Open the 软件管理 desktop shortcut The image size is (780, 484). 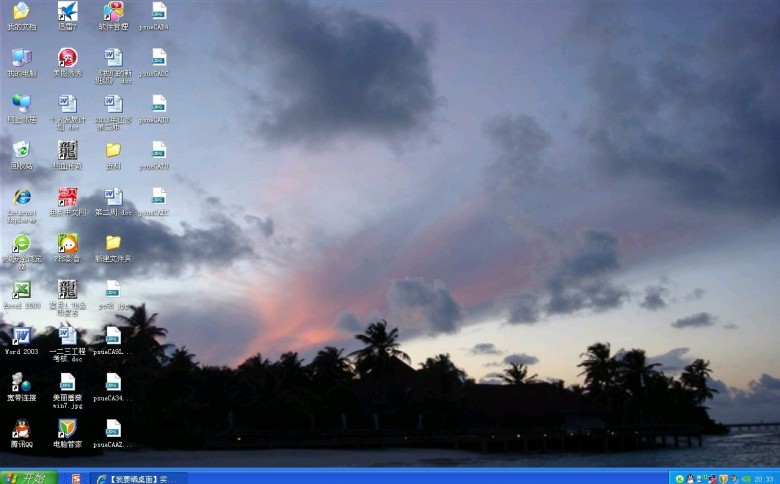[x=113, y=13]
